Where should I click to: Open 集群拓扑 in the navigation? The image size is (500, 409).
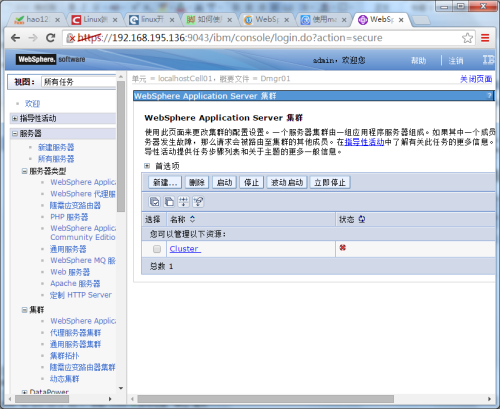point(65,356)
